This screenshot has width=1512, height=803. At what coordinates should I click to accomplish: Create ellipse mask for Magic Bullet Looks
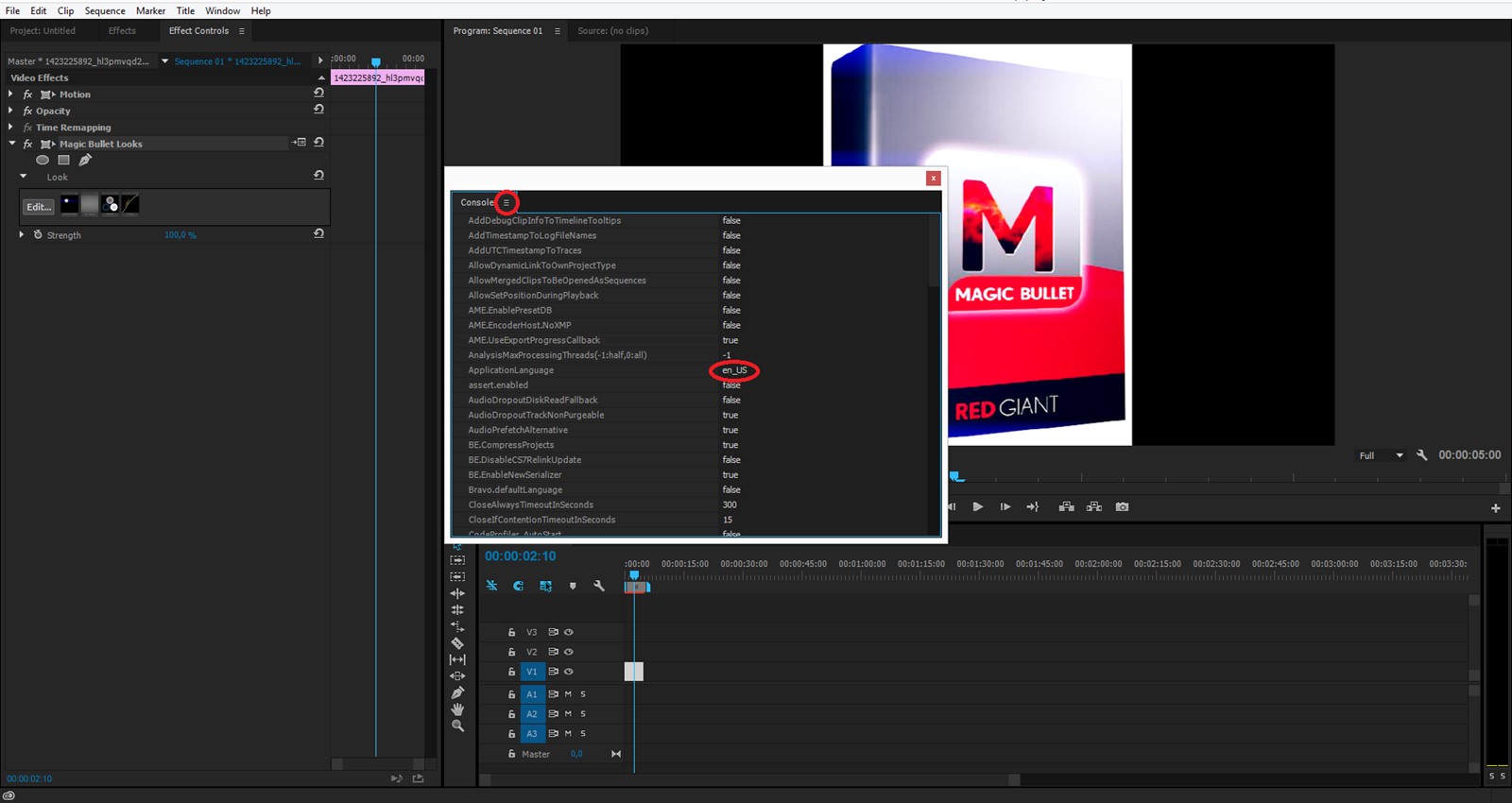[x=43, y=161]
